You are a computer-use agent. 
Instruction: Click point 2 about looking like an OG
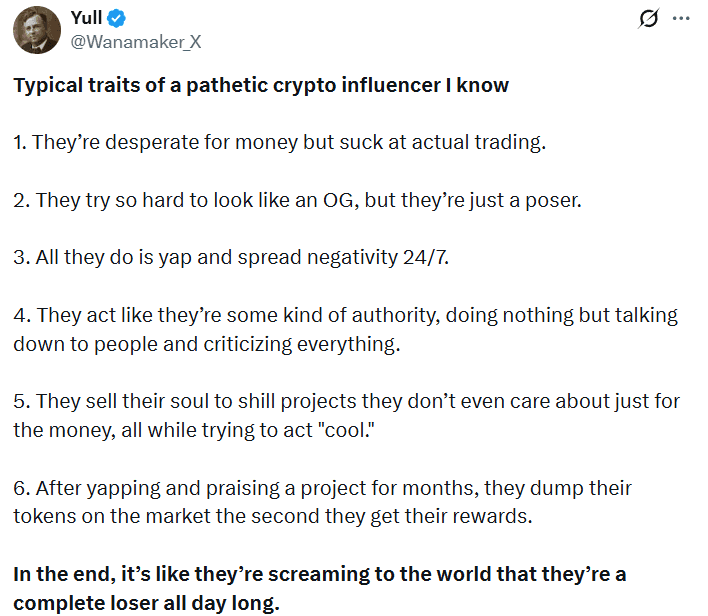tap(297, 200)
